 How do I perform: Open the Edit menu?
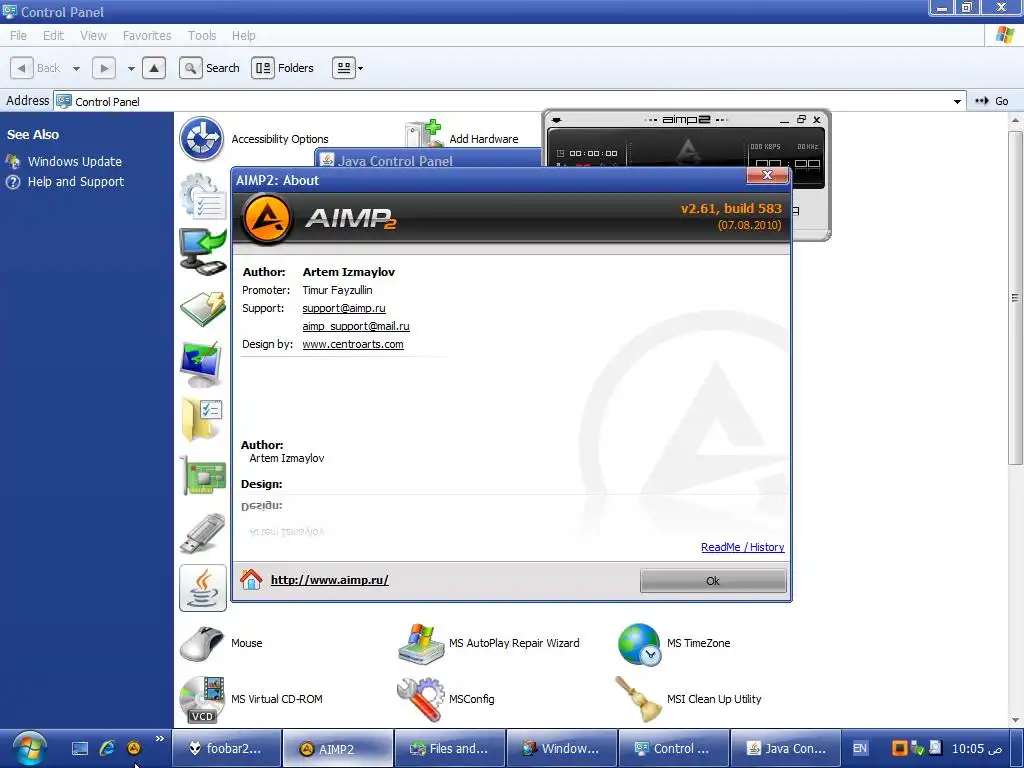pos(54,35)
